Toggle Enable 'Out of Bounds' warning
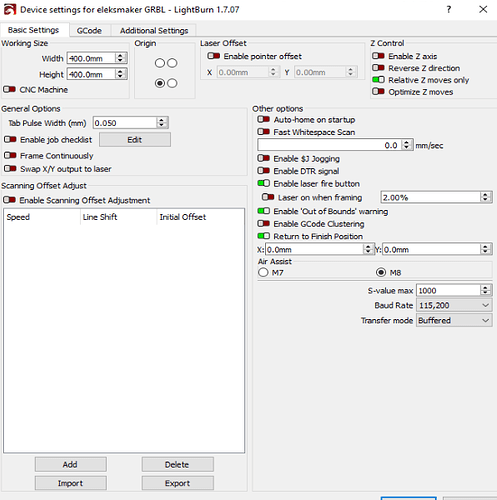 point(263,211)
